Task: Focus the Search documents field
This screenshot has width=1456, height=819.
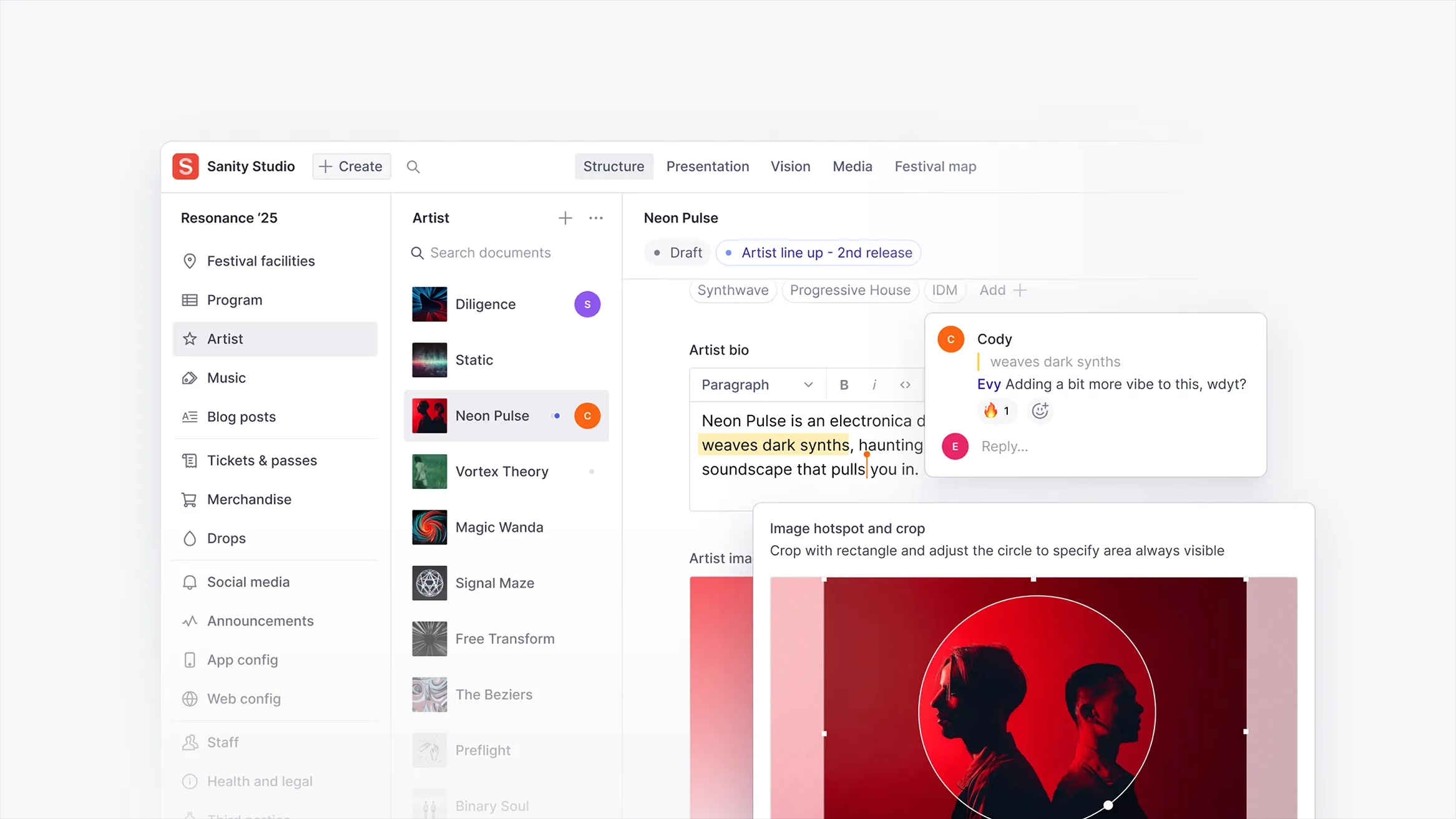Action: 507,253
